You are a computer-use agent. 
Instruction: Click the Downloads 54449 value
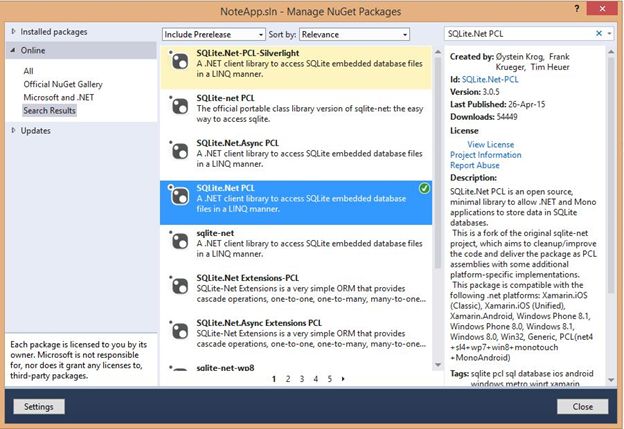pyautogui.click(x=507, y=117)
